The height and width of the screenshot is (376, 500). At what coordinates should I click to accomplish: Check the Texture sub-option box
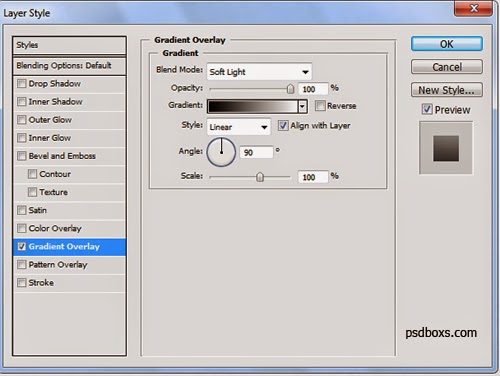tap(32, 192)
